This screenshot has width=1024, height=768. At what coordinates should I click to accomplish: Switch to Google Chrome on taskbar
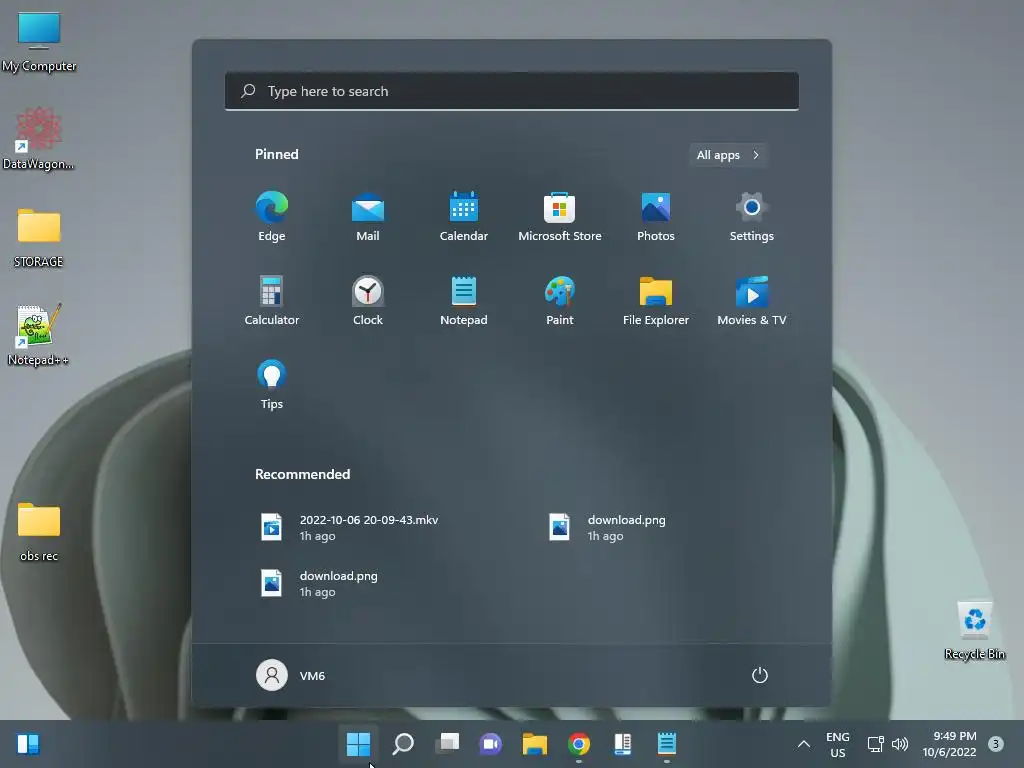(579, 744)
